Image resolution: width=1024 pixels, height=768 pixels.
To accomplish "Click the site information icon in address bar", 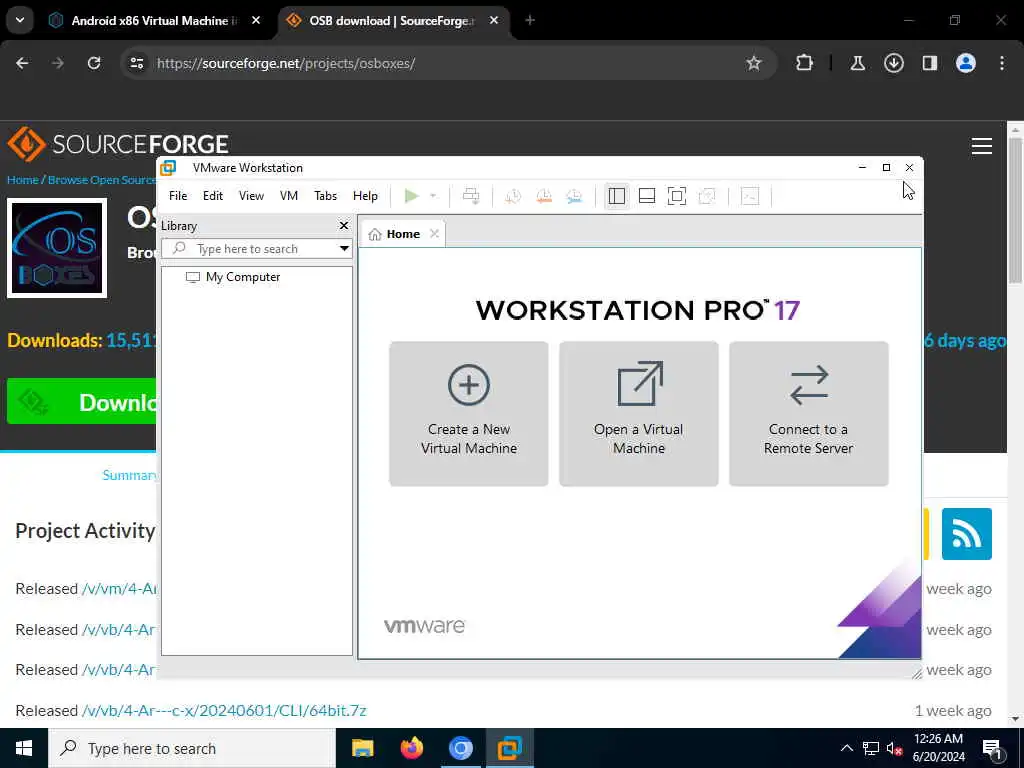I will [136, 63].
